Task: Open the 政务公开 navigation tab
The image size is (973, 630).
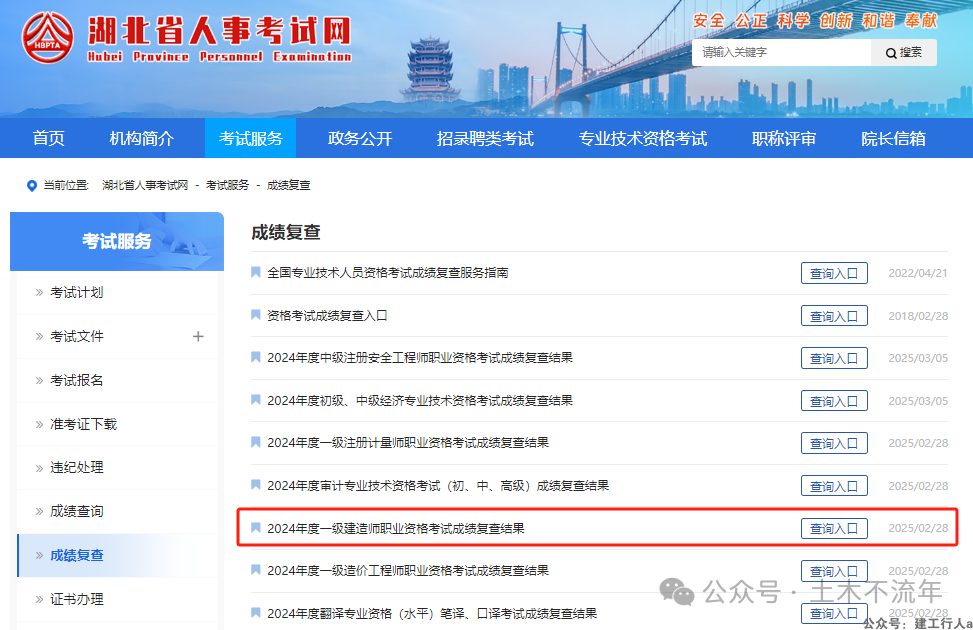Action: pyautogui.click(x=360, y=138)
